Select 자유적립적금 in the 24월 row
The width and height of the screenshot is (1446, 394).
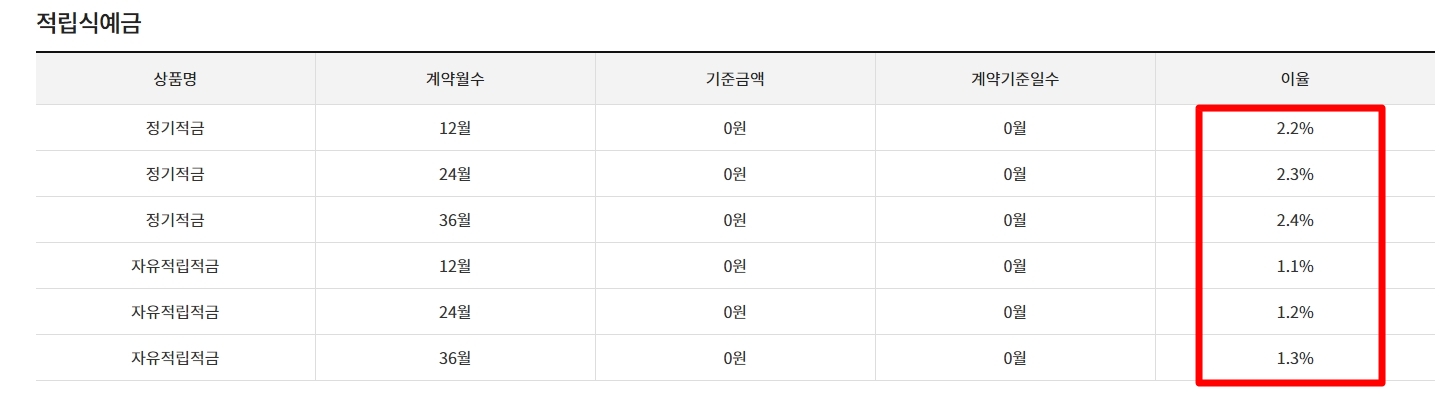[x=175, y=312]
